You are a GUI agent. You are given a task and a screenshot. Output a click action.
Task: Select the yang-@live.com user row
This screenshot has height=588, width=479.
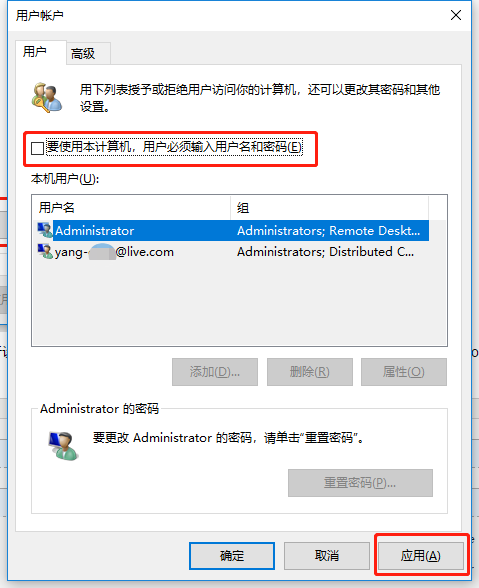[233, 252]
